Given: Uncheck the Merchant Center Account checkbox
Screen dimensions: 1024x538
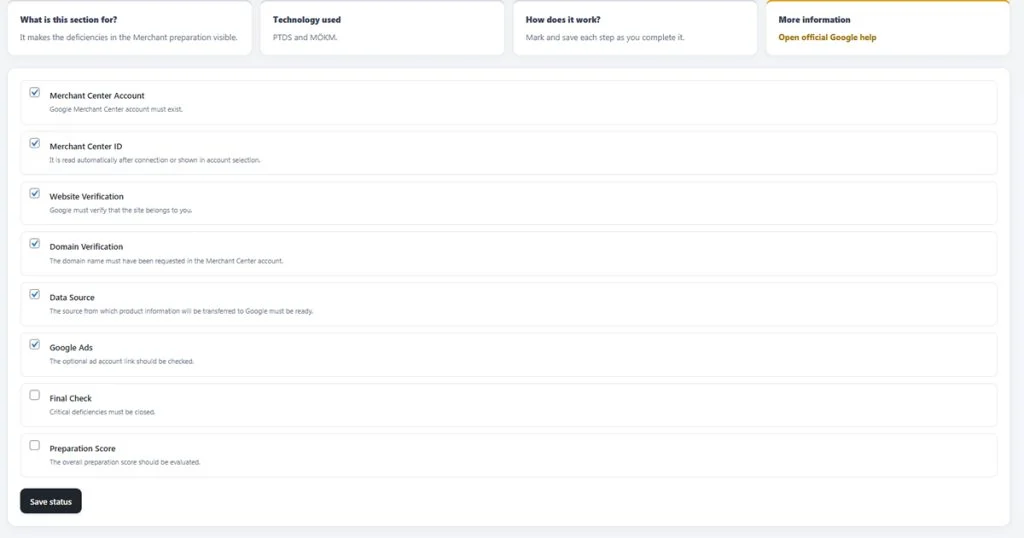Looking at the screenshot, I should pyautogui.click(x=35, y=93).
